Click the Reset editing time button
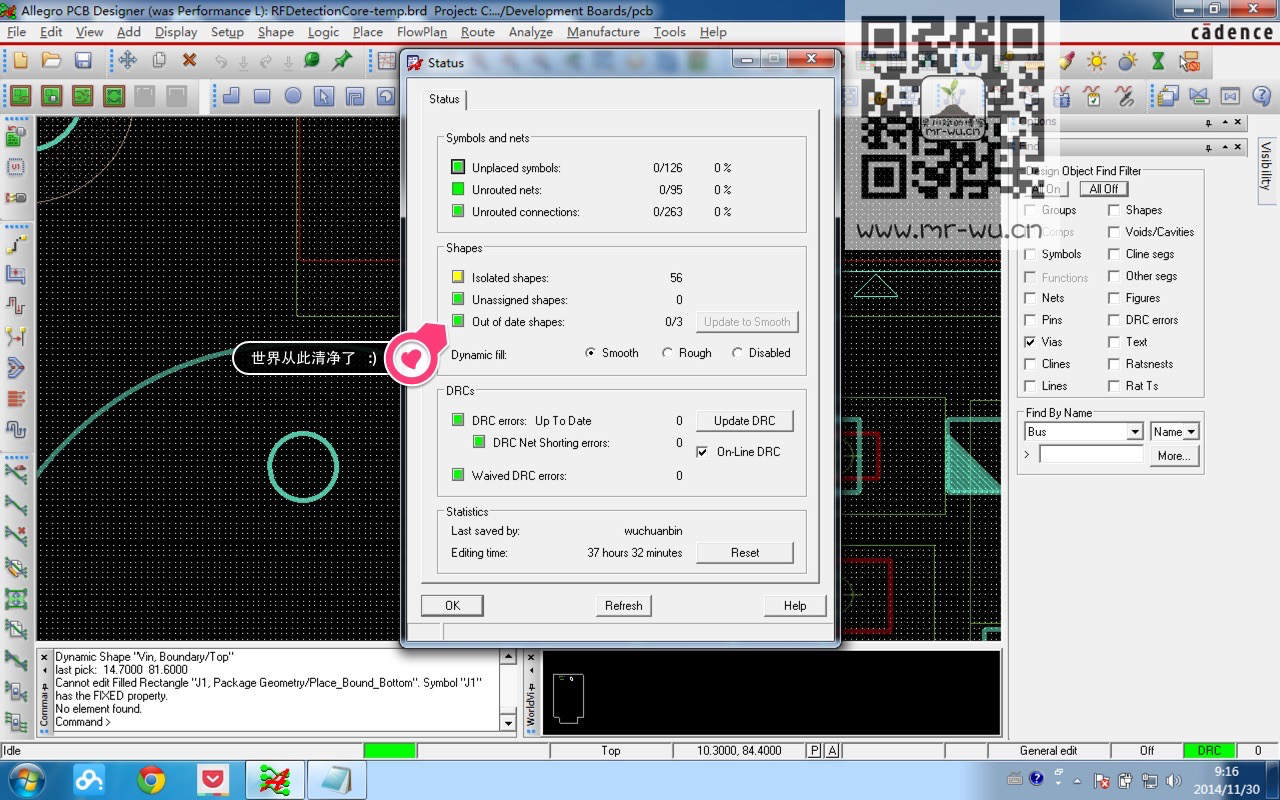Screen dimensions: 1280x800 pyautogui.click(x=745, y=553)
